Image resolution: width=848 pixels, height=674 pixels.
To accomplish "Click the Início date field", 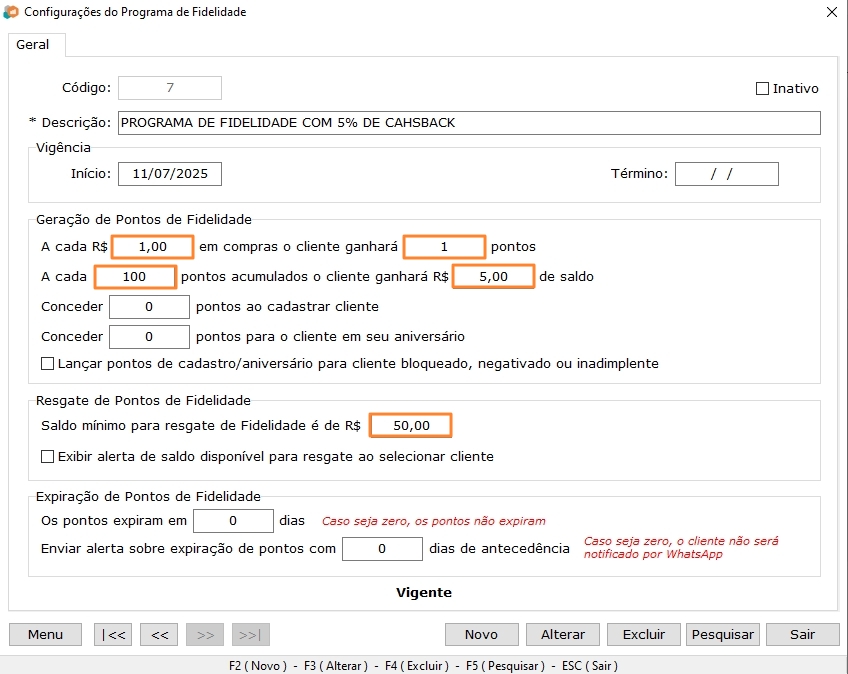I will pos(168,173).
